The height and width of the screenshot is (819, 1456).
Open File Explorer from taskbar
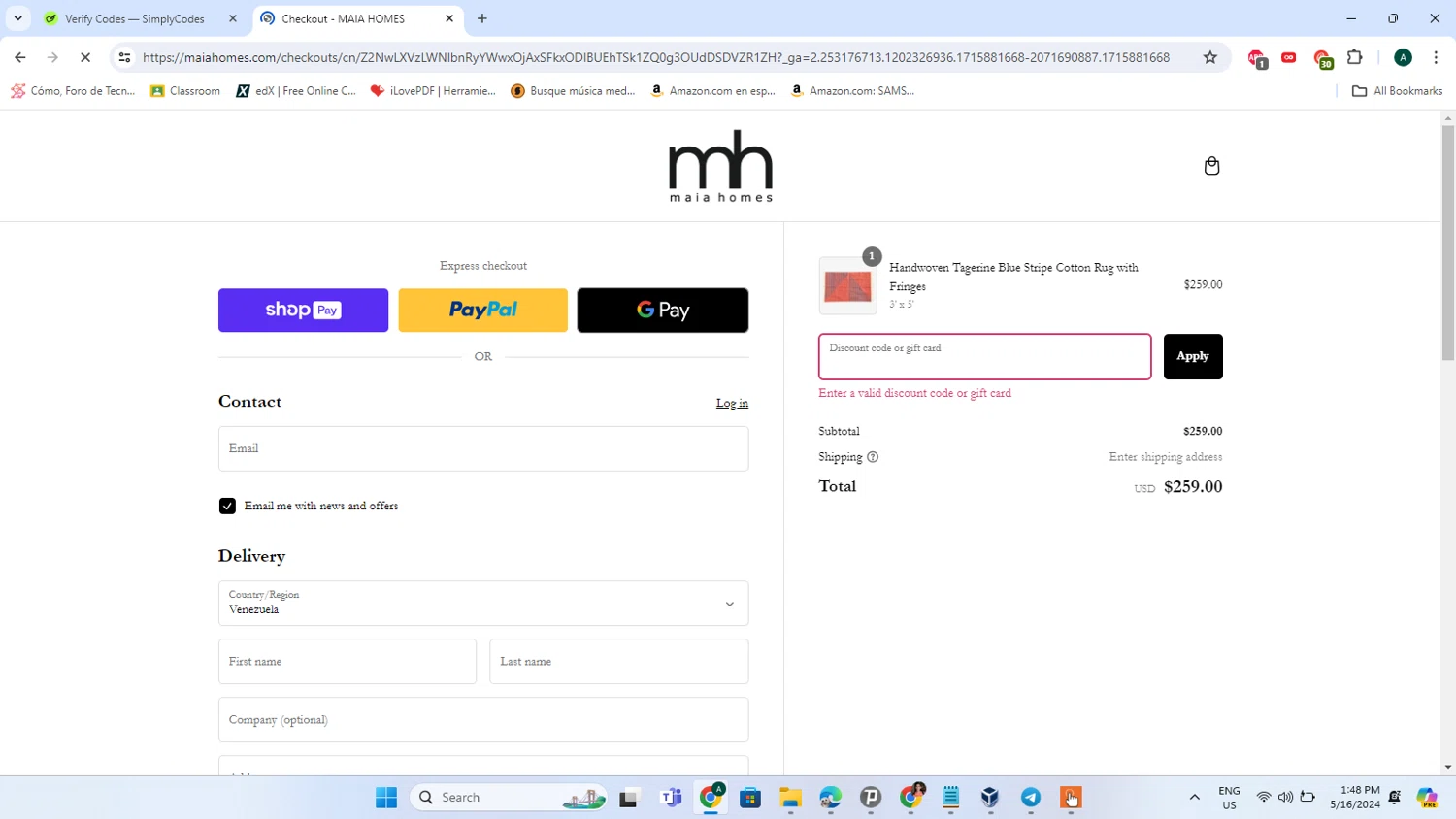(x=790, y=797)
